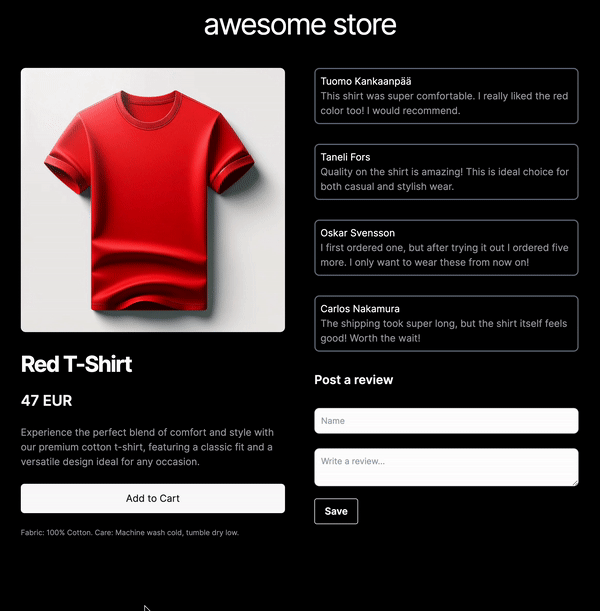The image size is (600, 611).
Task: Focus the Name input field
Action: [x=446, y=421]
